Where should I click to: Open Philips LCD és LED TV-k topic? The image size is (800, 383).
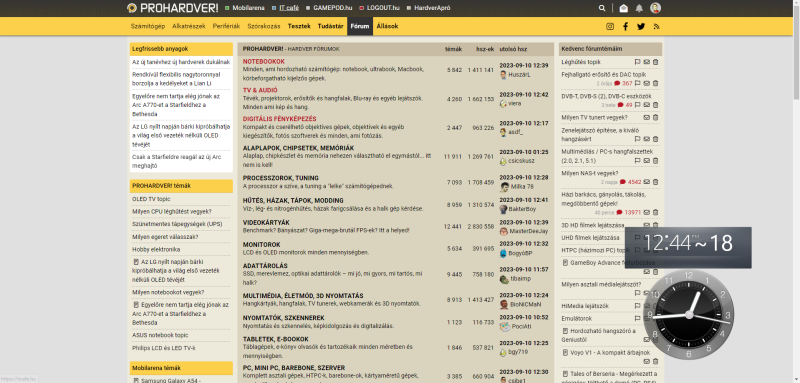(164, 348)
